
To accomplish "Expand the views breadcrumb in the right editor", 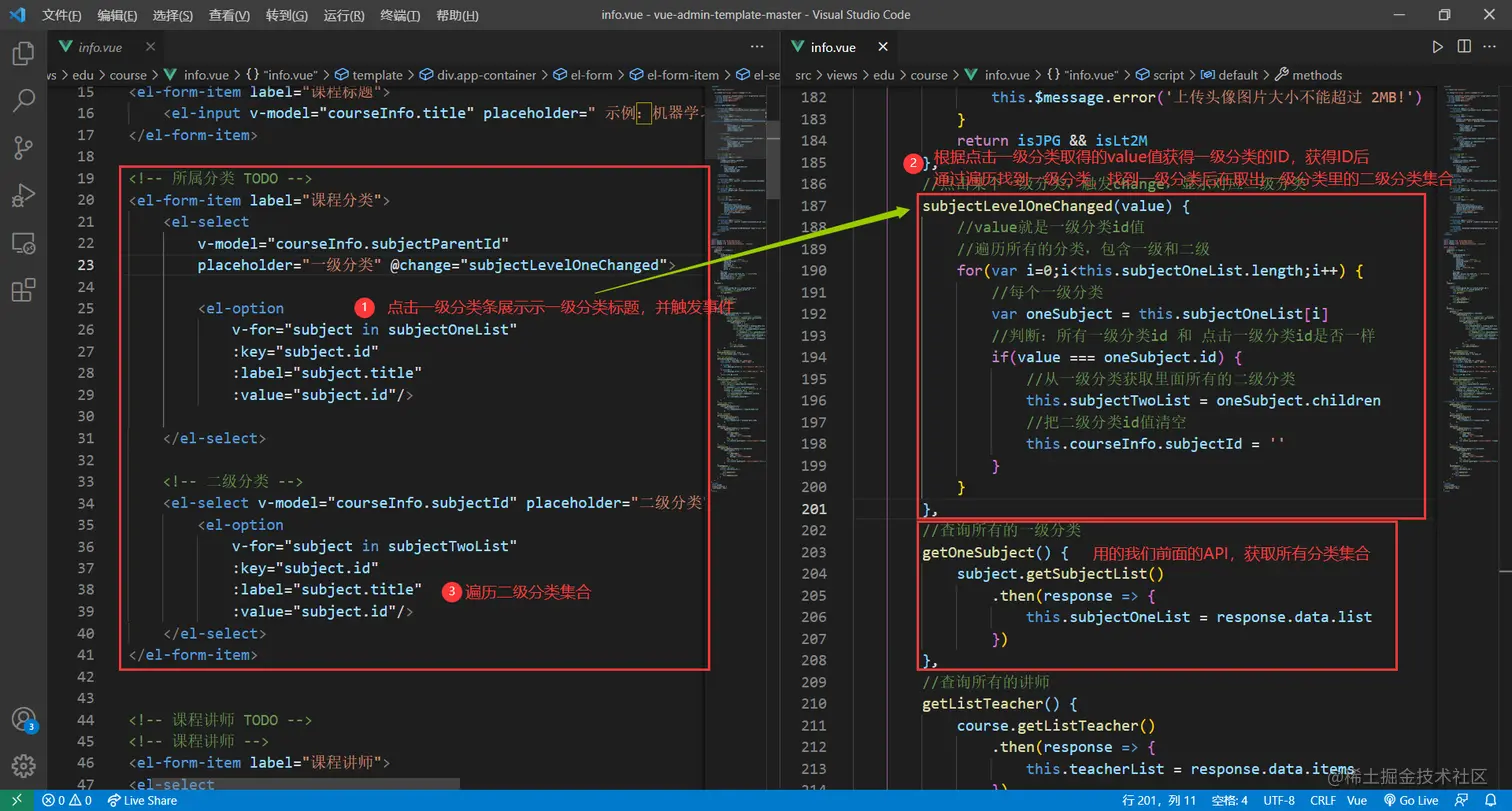I will pos(842,75).
